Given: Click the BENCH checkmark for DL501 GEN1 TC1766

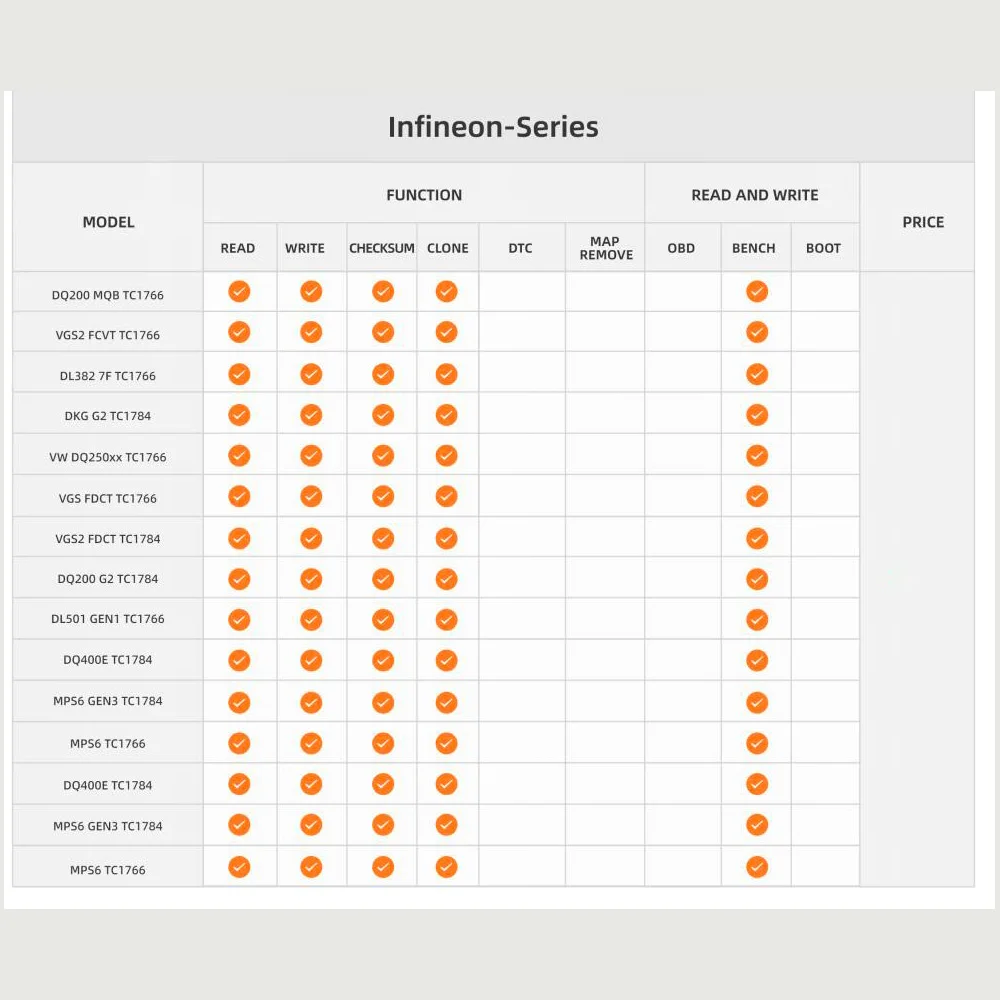Looking at the screenshot, I should click(757, 619).
